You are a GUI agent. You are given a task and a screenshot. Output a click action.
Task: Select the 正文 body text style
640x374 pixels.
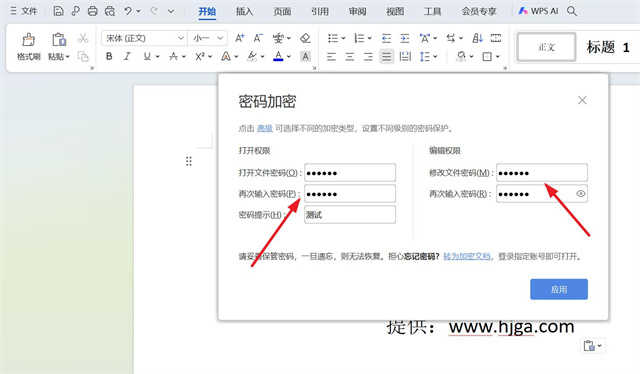[x=547, y=47]
